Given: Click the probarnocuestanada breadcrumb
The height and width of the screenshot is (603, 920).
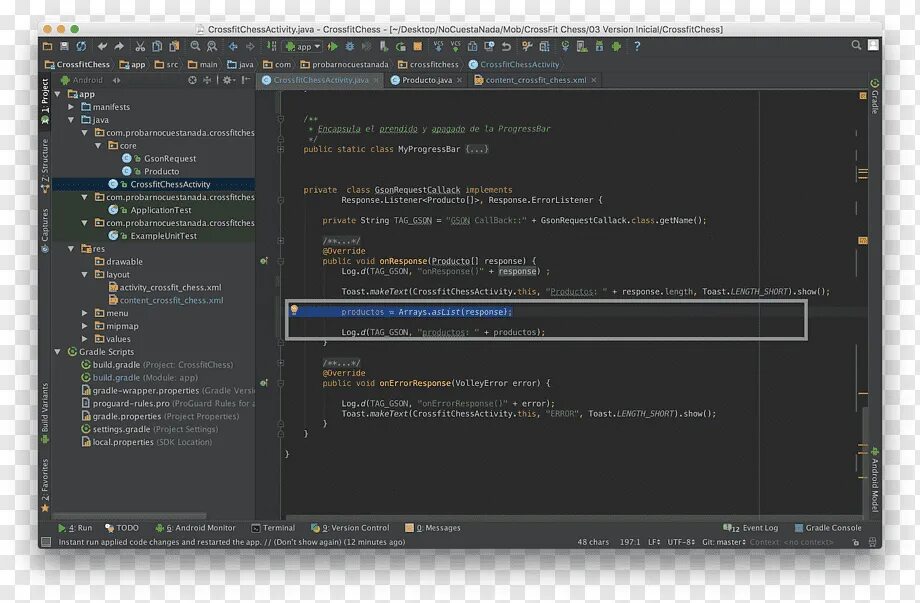Looking at the screenshot, I should [344, 65].
